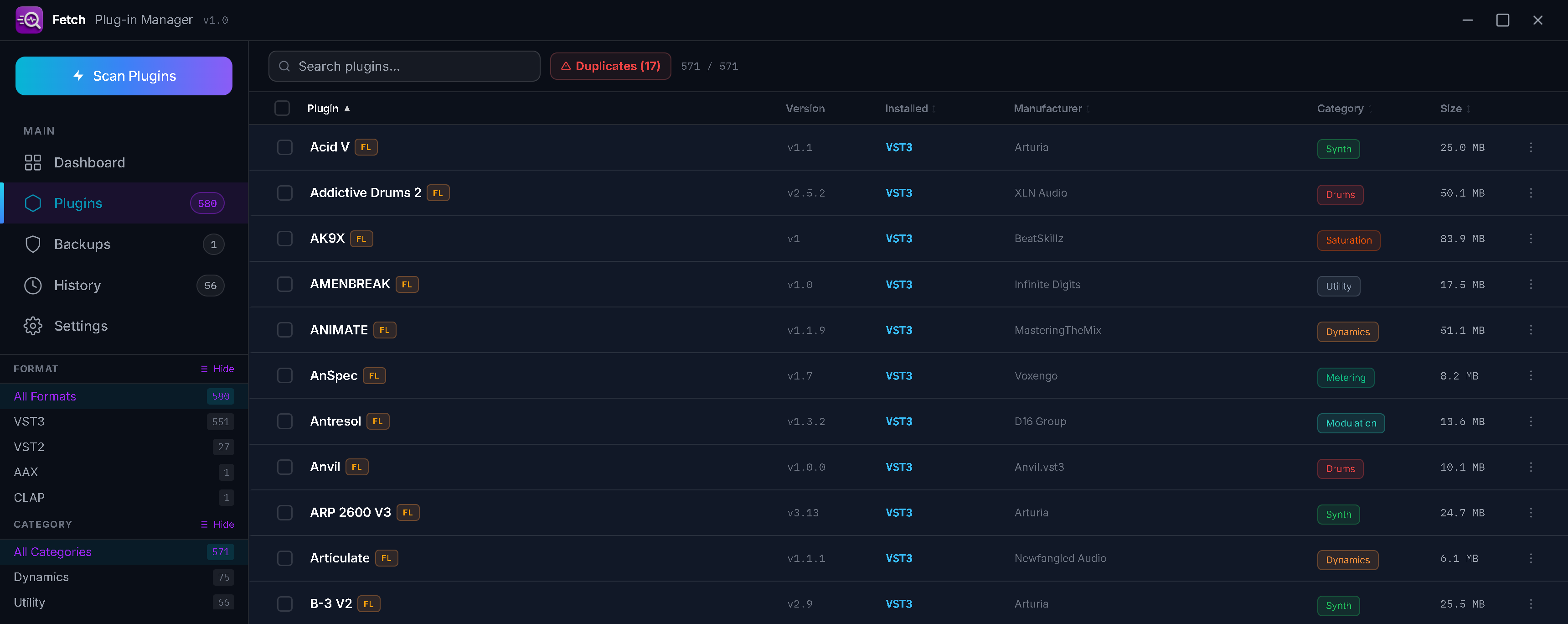The image size is (1568, 624).
Task: Click the Plugins hexagon icon
Action: pyautogui.click(x=33, y=203)
